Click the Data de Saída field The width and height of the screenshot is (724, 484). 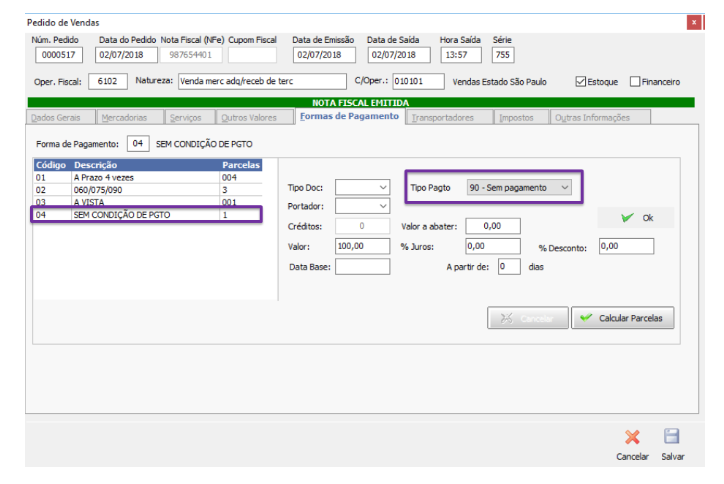(399, 55)
